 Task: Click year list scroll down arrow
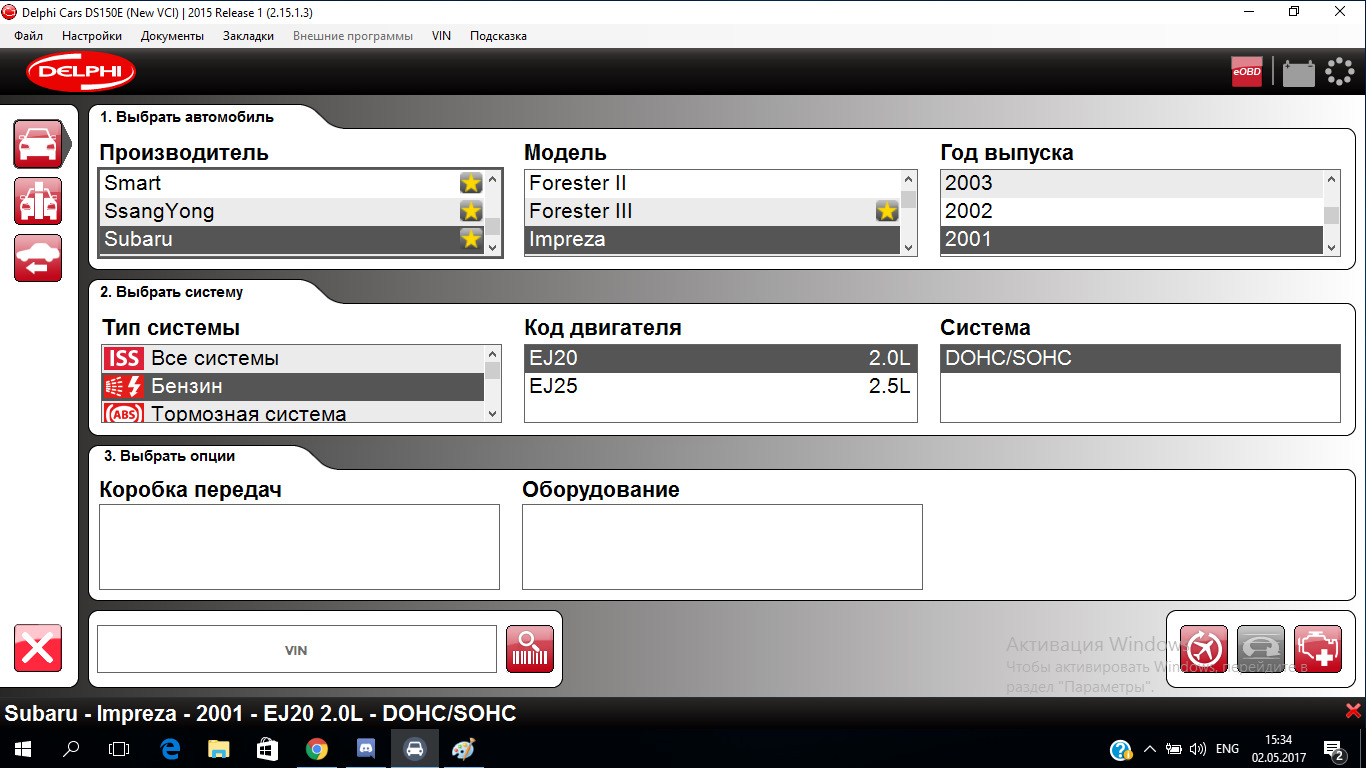pos(1331,246)
